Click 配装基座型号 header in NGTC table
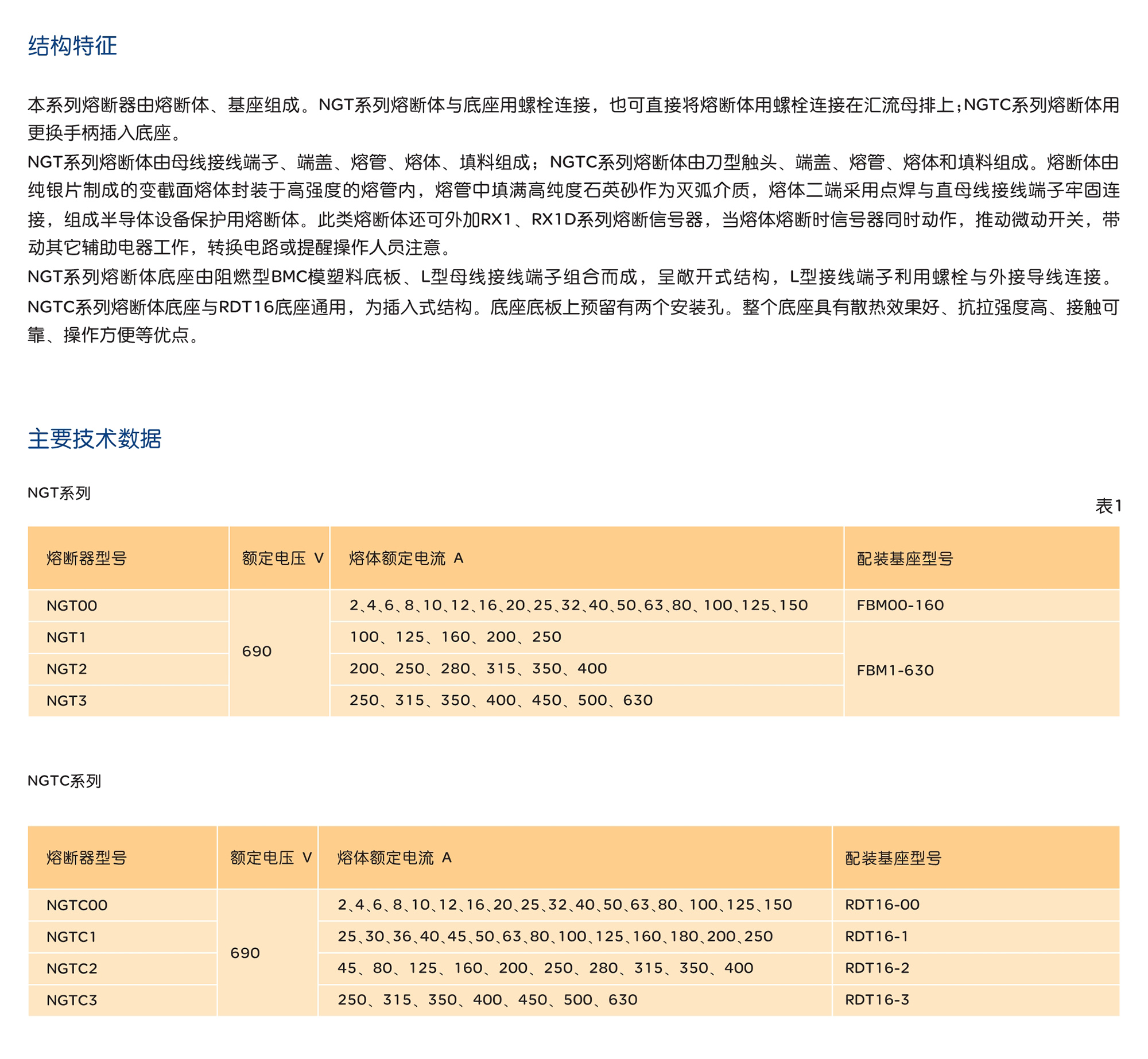This screenshot has width=1148, height=1059. (x=893, y=858)
